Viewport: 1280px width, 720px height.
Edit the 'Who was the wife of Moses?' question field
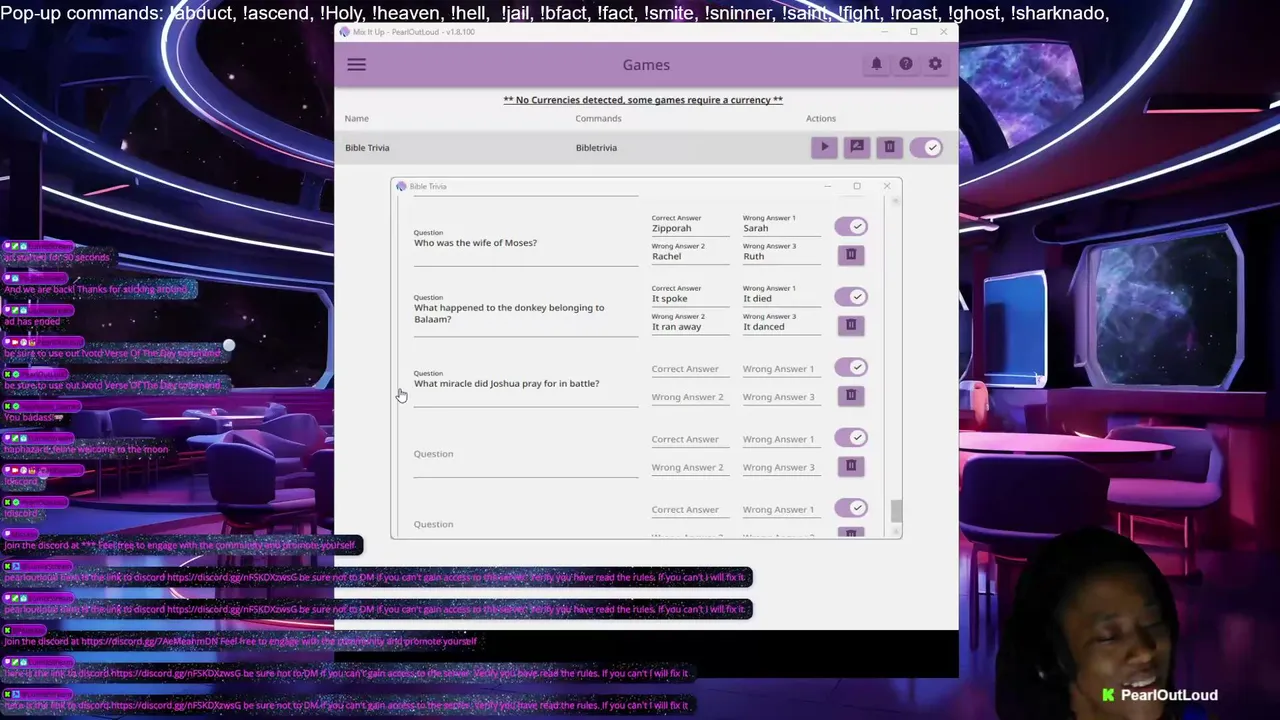pyautogui.click(x=526, y=246)
